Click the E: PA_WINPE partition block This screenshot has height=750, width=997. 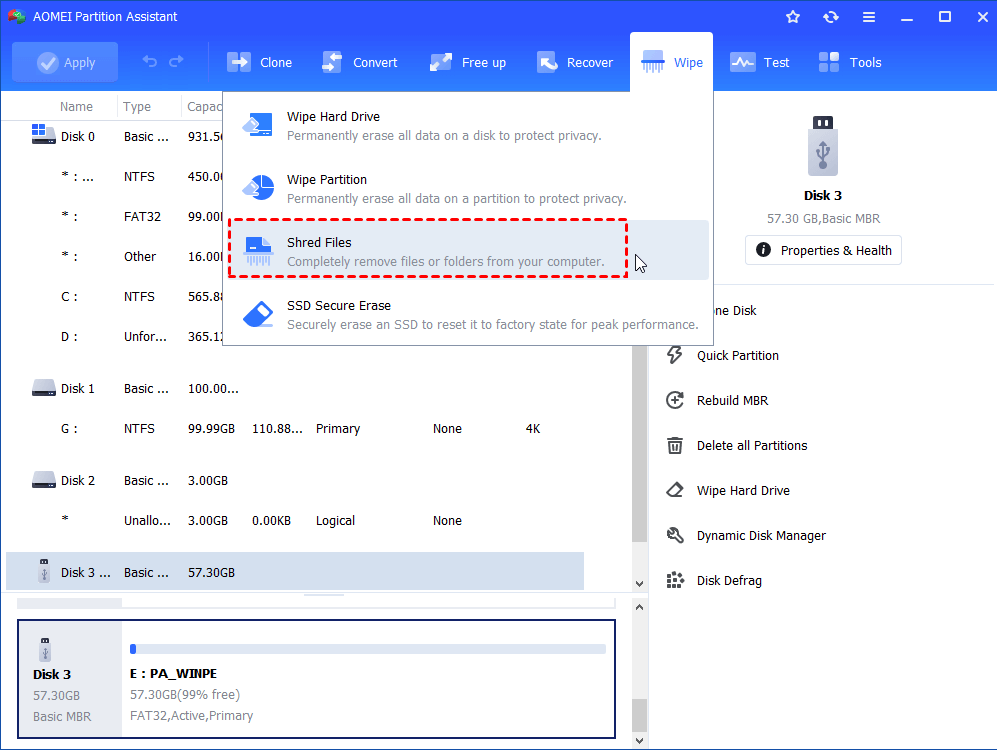(368, 679)
